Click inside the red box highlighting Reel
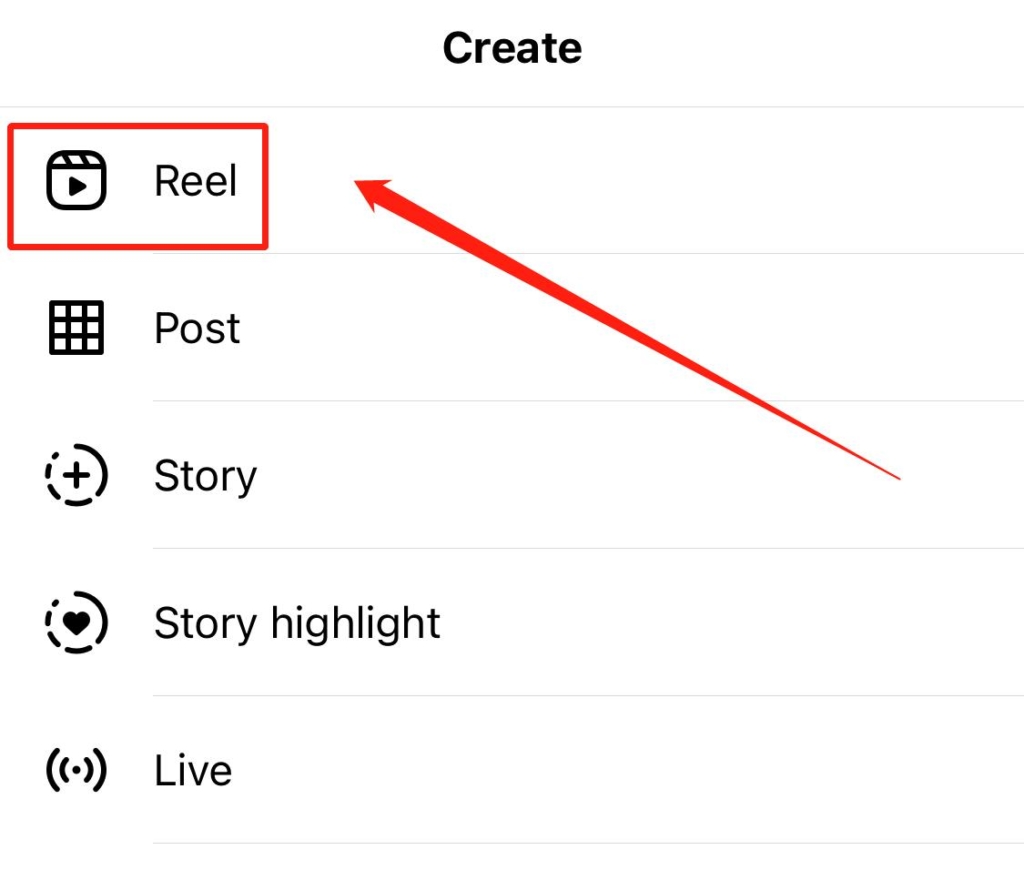Image resolution: width=1024 pixels, height=890 pixels. pyautogui.click(x=138, y=183)
